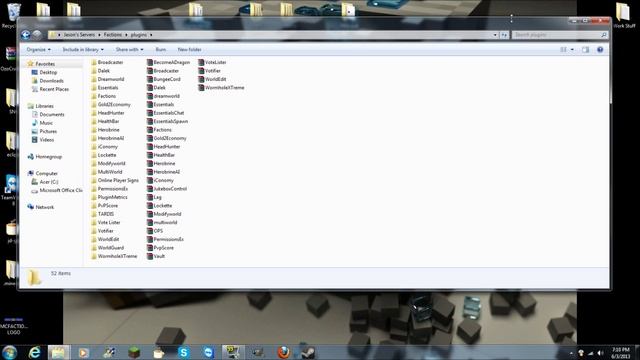Expand the arrow after plugins breadcrumb
Viewport: 640px width, 360px height.
tap(151, 35)
